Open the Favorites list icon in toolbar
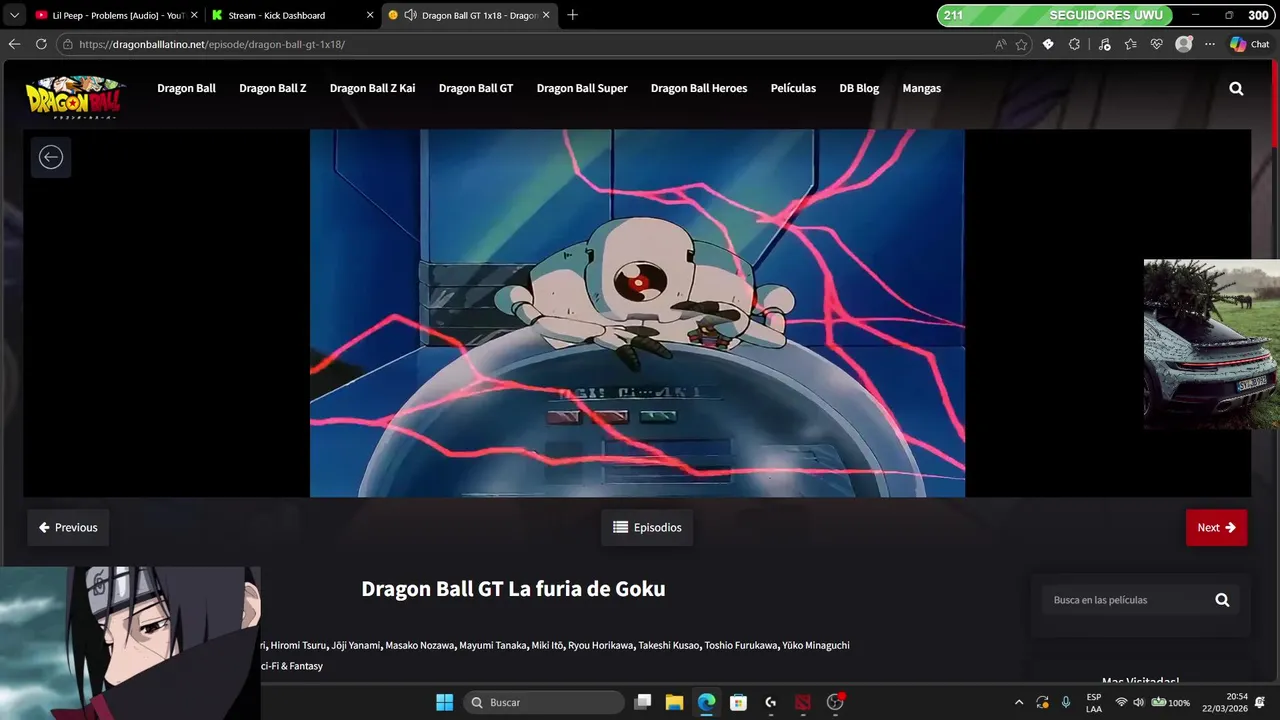This screenshot has width=1280, height=720. point(1130,44)
